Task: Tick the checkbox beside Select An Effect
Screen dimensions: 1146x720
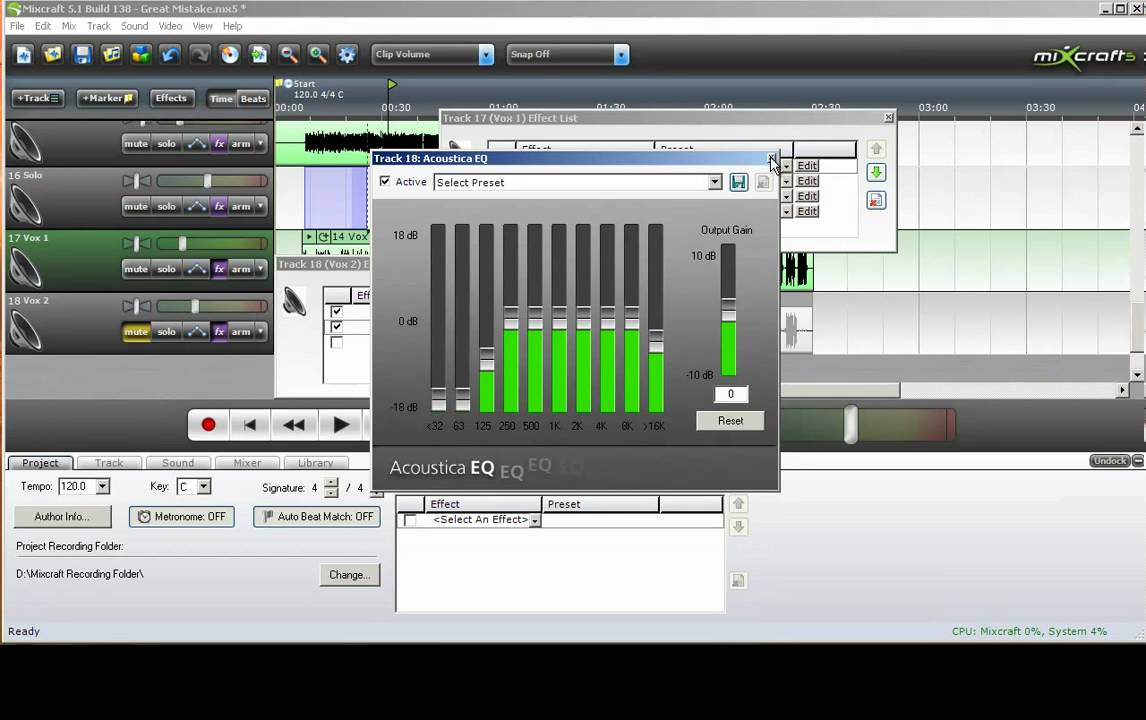Action: tap(410, 520)
